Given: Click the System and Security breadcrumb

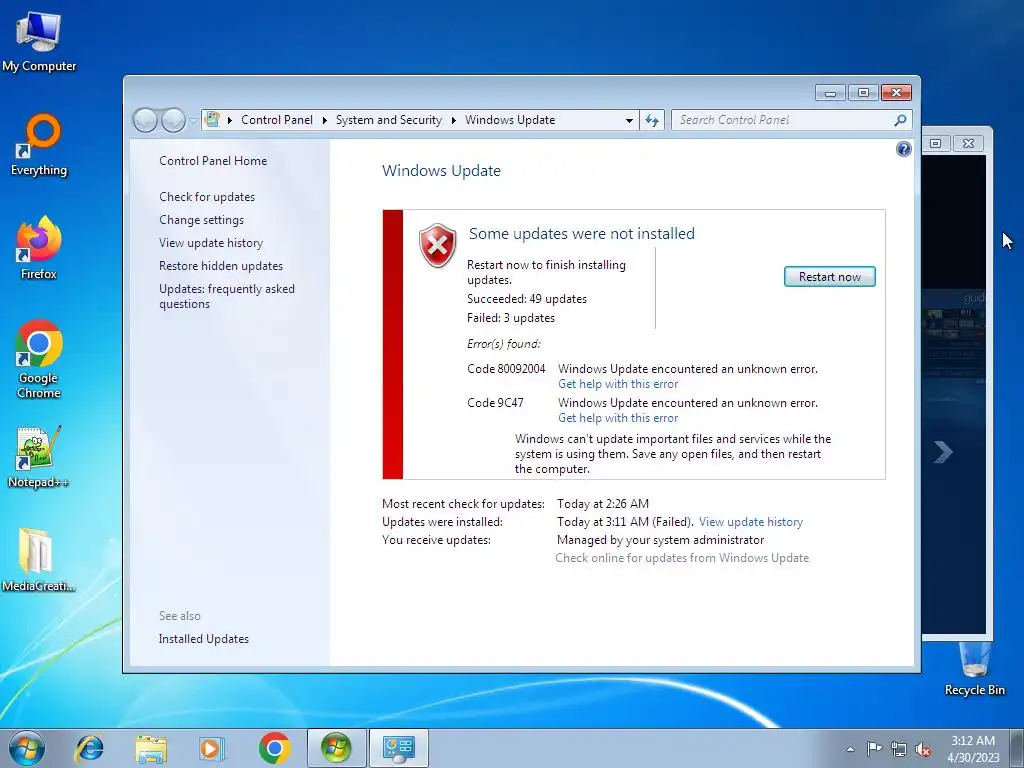Looking at the screenshot, I should [x=389, y=120].
